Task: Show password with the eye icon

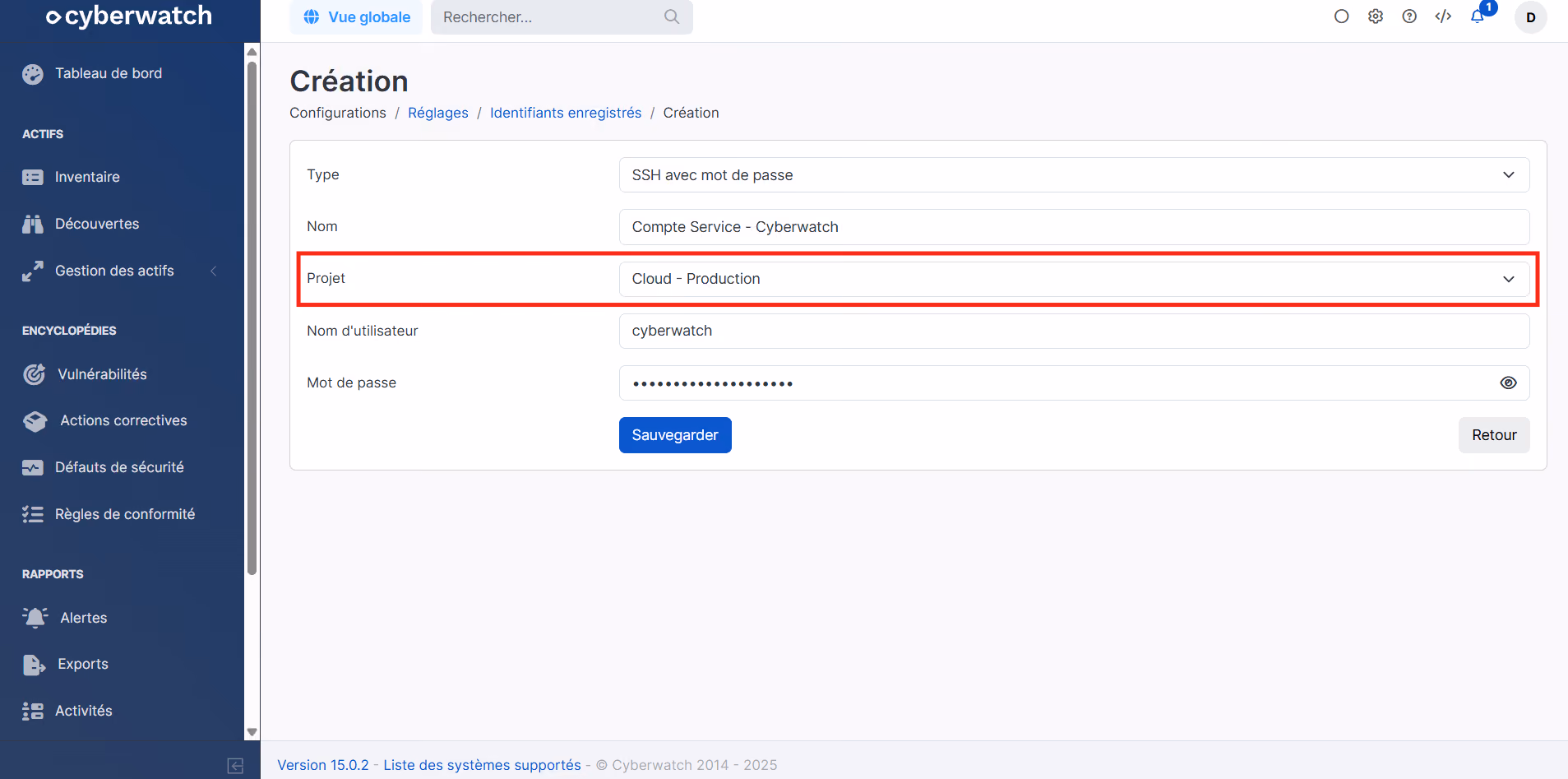Action: pos(1508,383)
